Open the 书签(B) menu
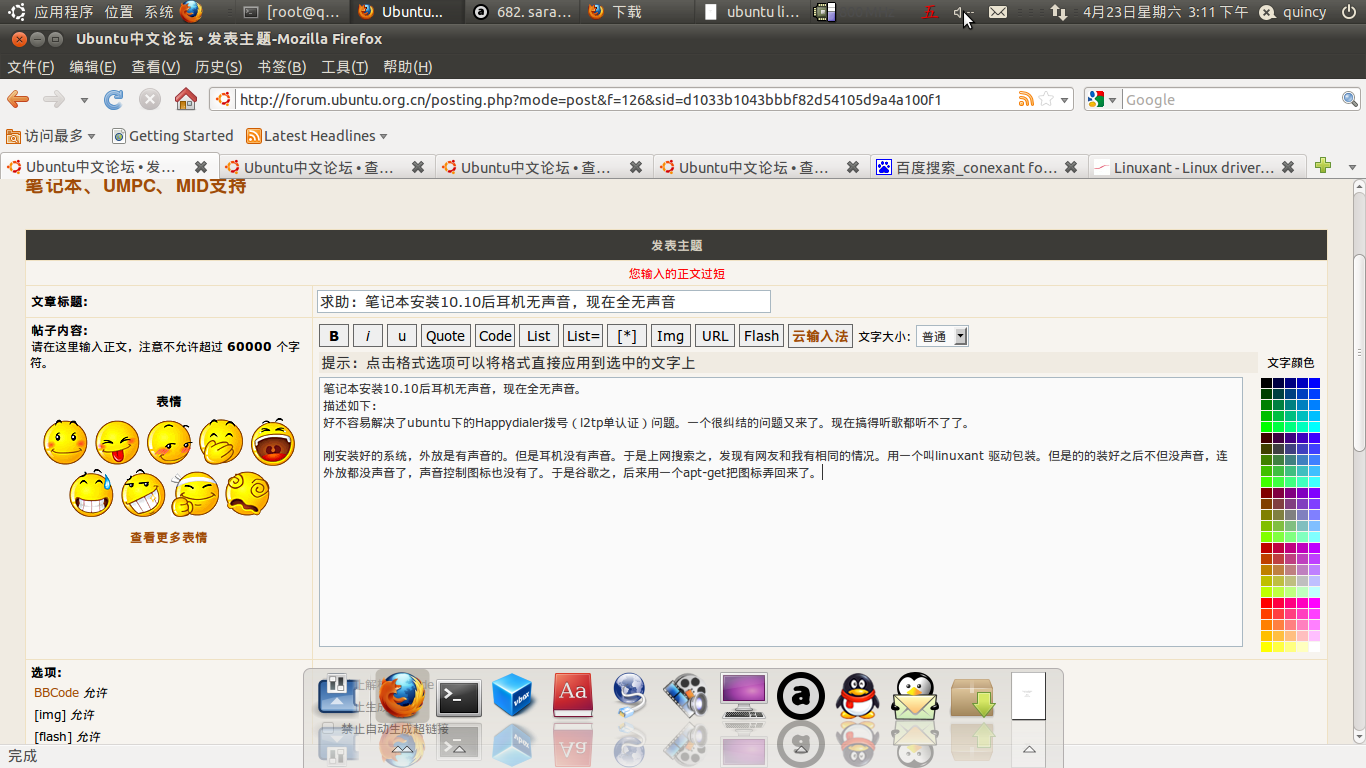The height and width of the screenshot is (768, 1366). pyautogui.click(x=282, y=67)
